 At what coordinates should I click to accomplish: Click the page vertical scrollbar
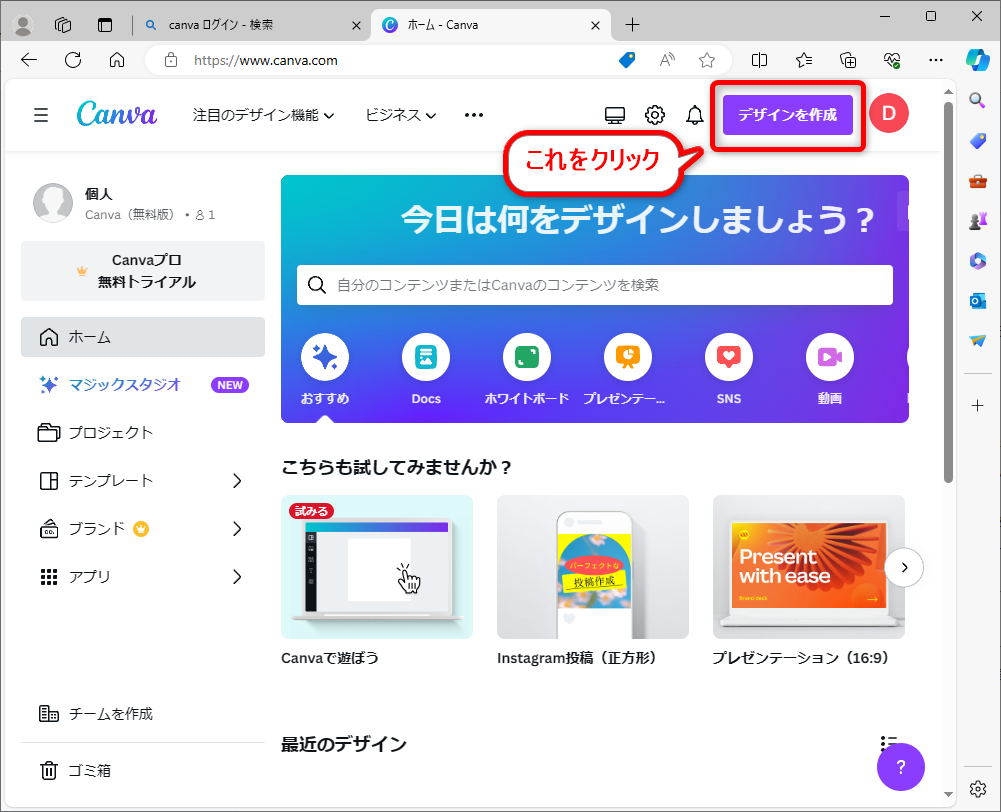[948, 291]
